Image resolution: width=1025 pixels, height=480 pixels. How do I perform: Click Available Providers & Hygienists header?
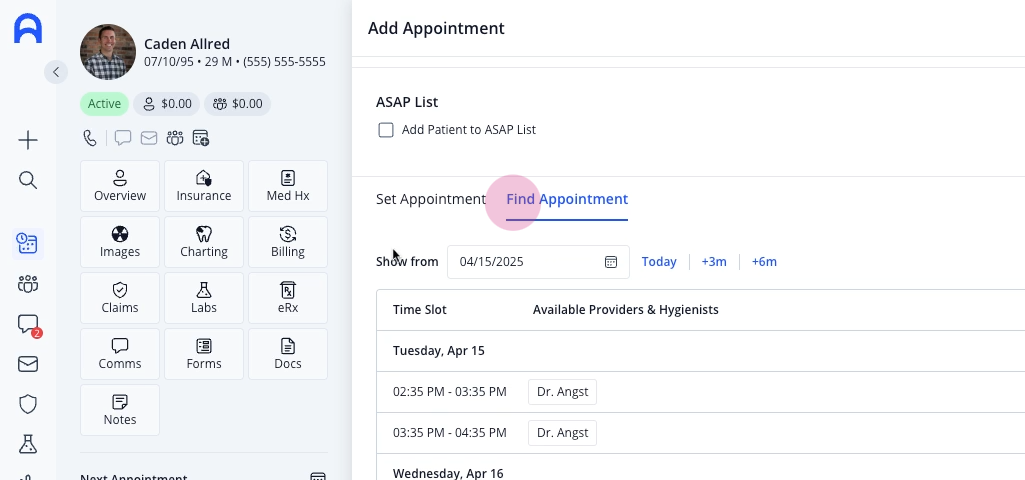626,310
